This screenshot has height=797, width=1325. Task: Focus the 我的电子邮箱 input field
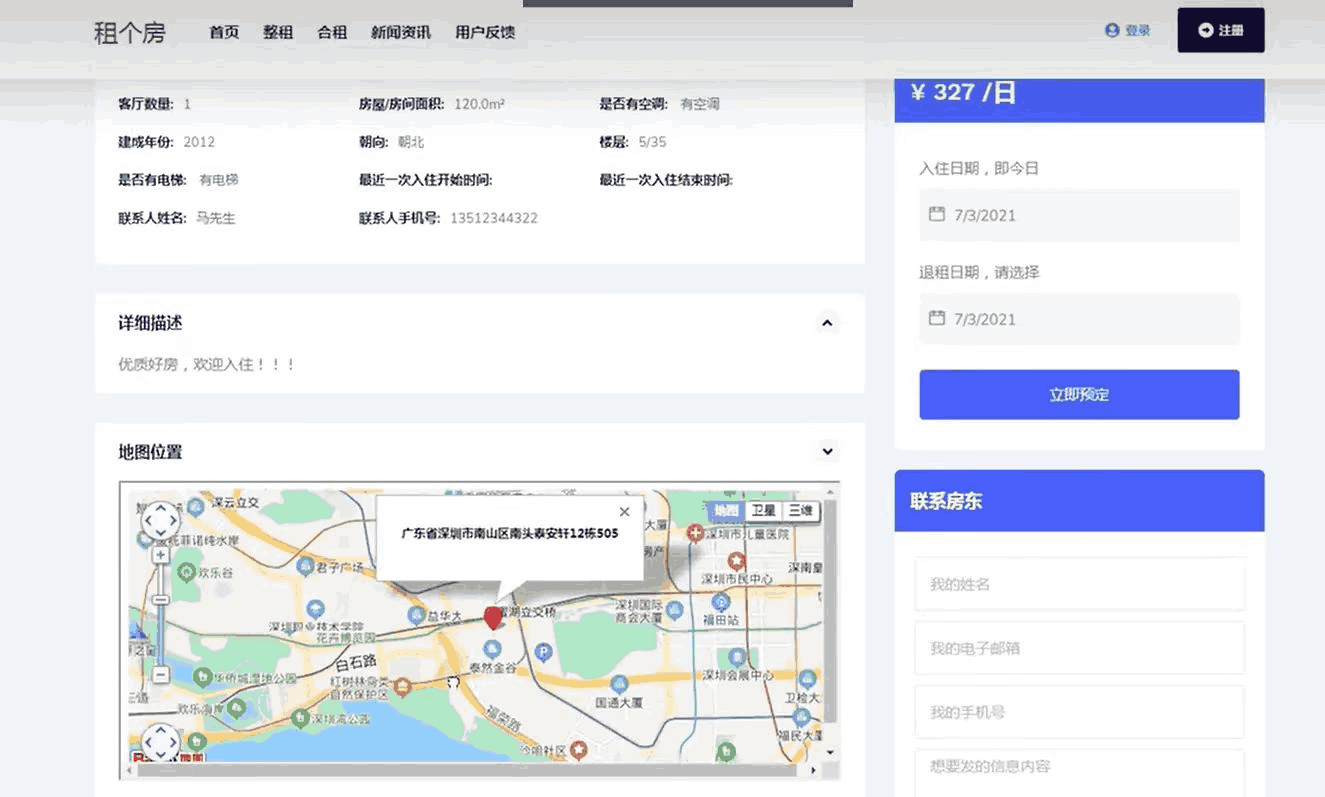pos(1079,648)
